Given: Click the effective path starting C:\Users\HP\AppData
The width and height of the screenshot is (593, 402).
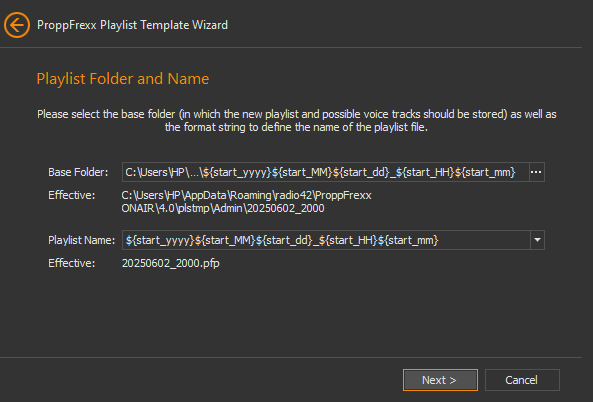Looking at the screenshot, I should [x=247, y=195].
